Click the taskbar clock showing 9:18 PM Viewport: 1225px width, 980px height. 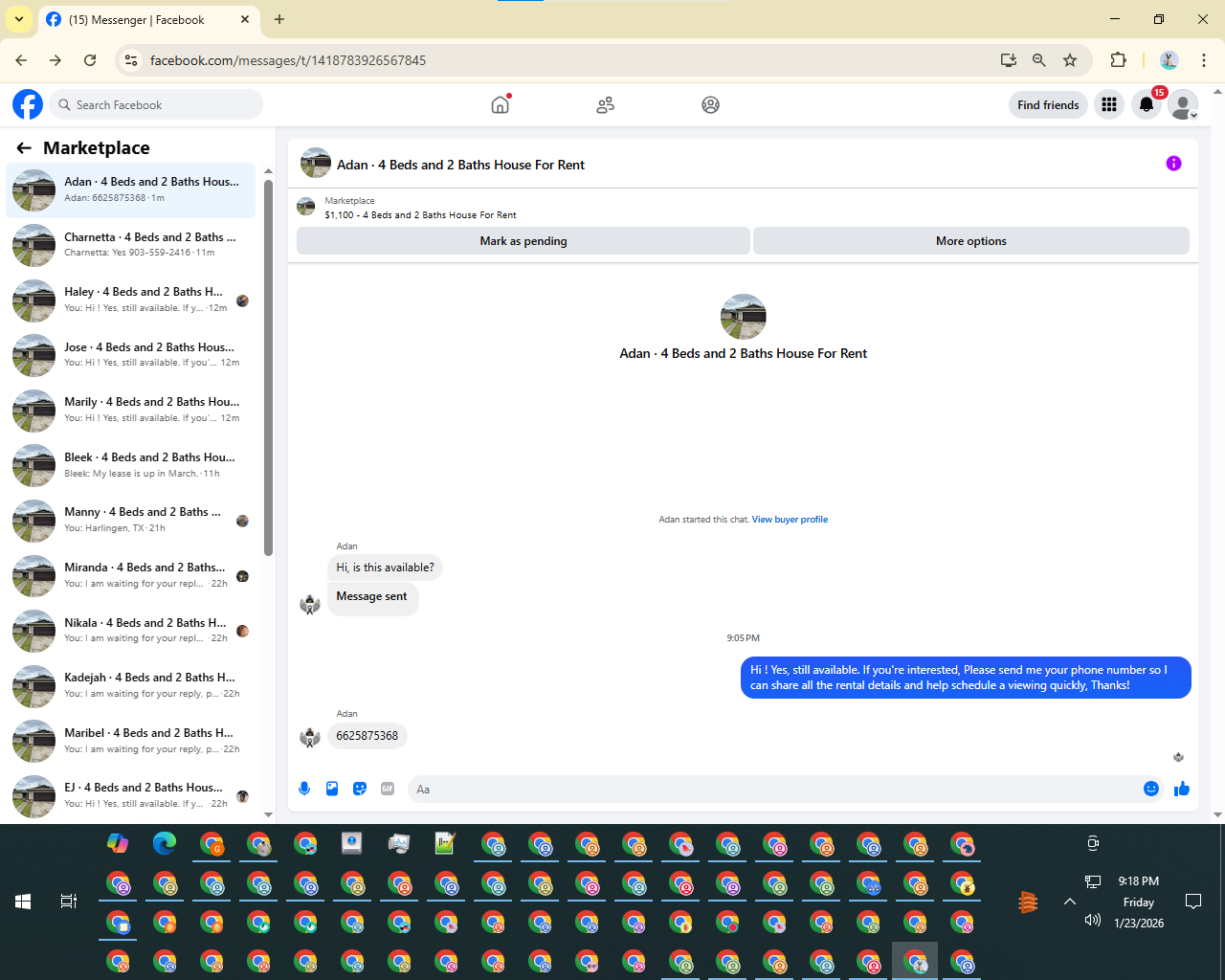[x=1139, y=881]
